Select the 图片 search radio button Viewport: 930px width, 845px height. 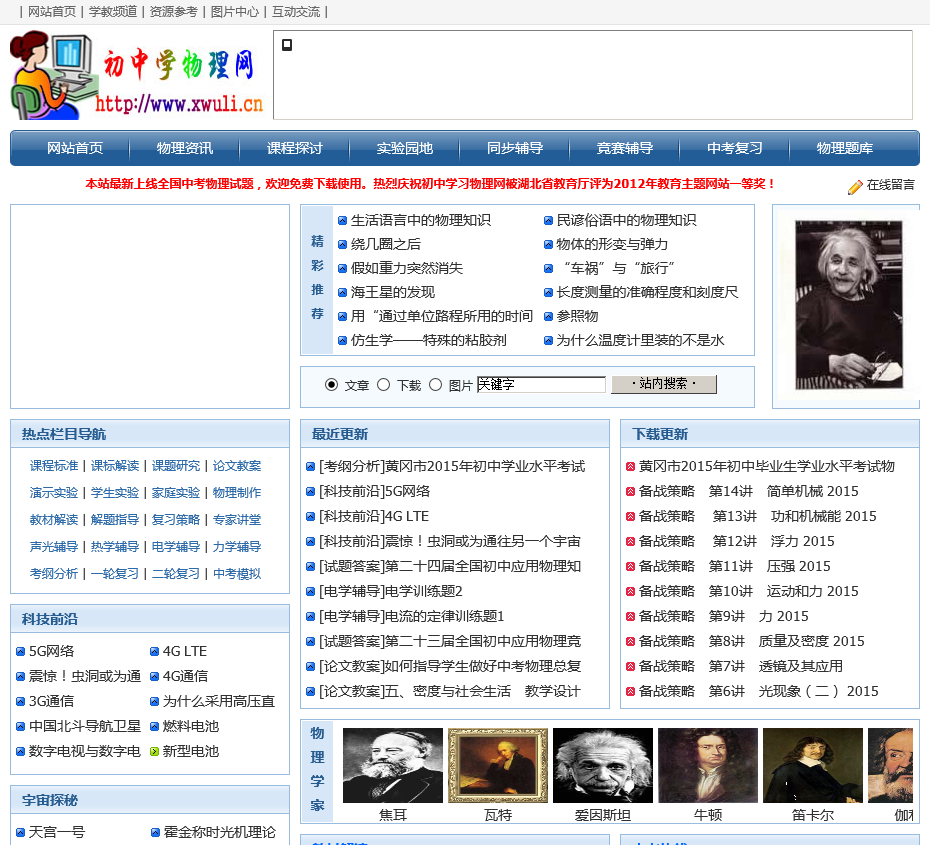click(x=435, y=385)
